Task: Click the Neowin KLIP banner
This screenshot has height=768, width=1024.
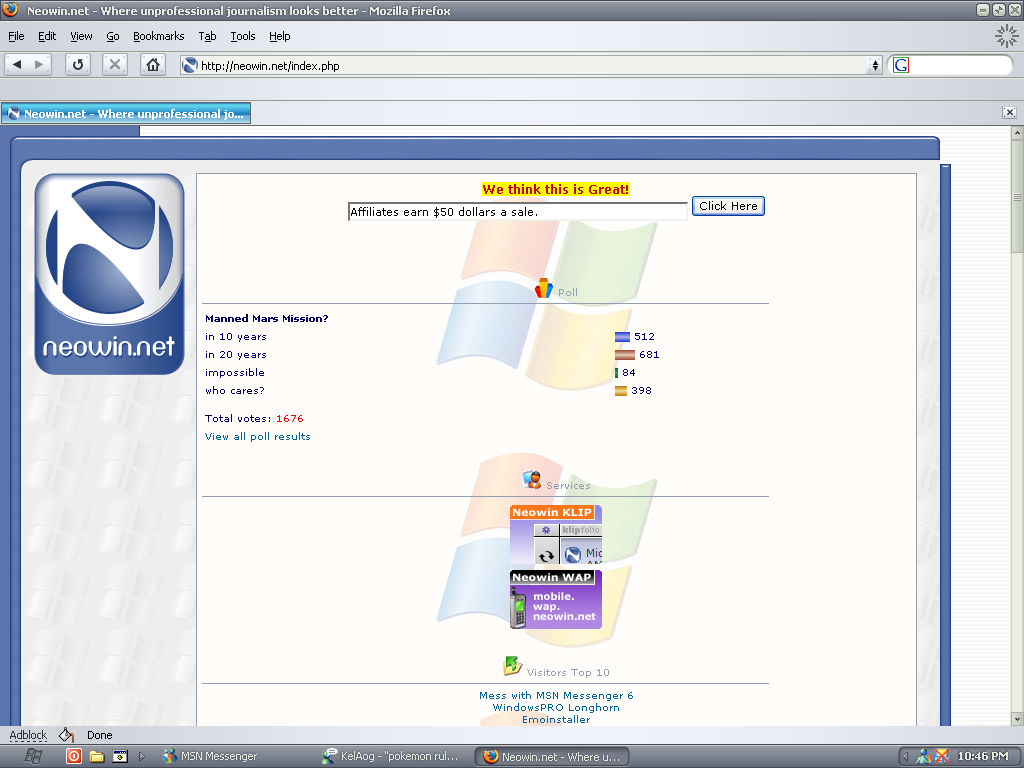Action: [556, 534]
